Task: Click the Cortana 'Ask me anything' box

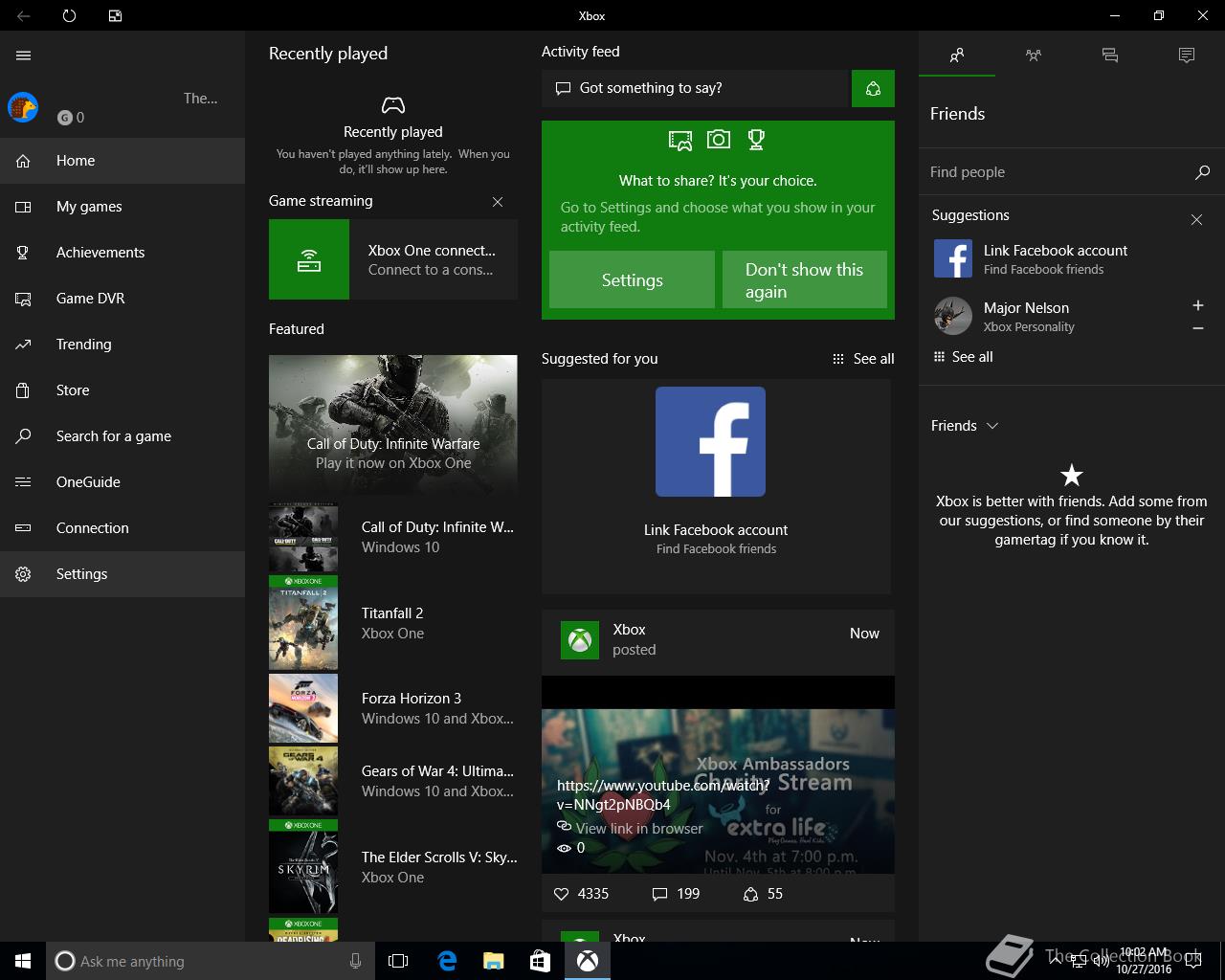Action: pyautogui.click(x=209, y=961)
